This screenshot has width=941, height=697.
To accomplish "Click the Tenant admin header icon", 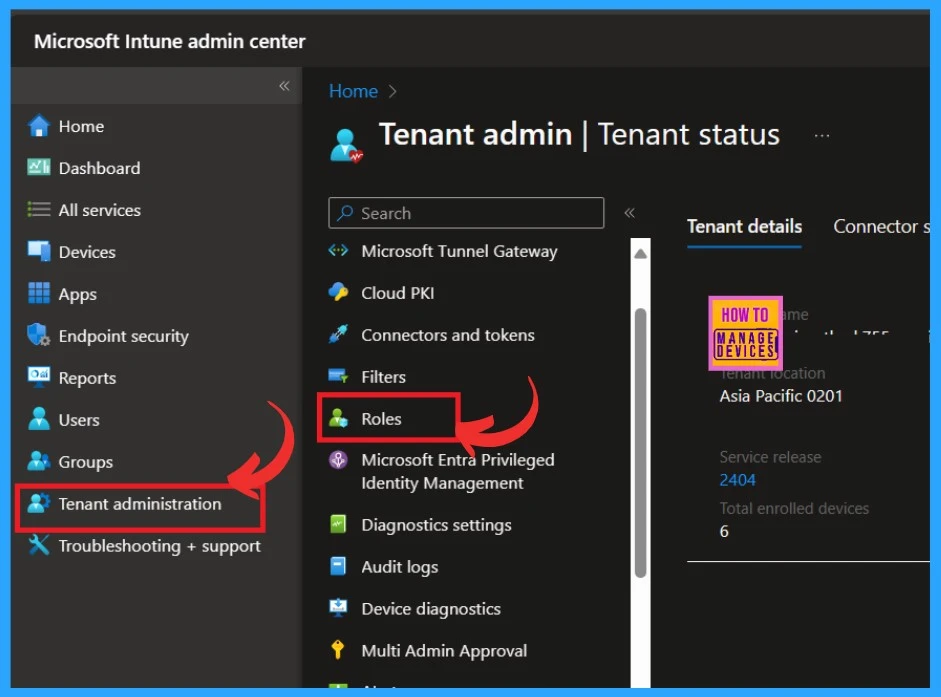I will pyautogui.click(x=346, y=145).
